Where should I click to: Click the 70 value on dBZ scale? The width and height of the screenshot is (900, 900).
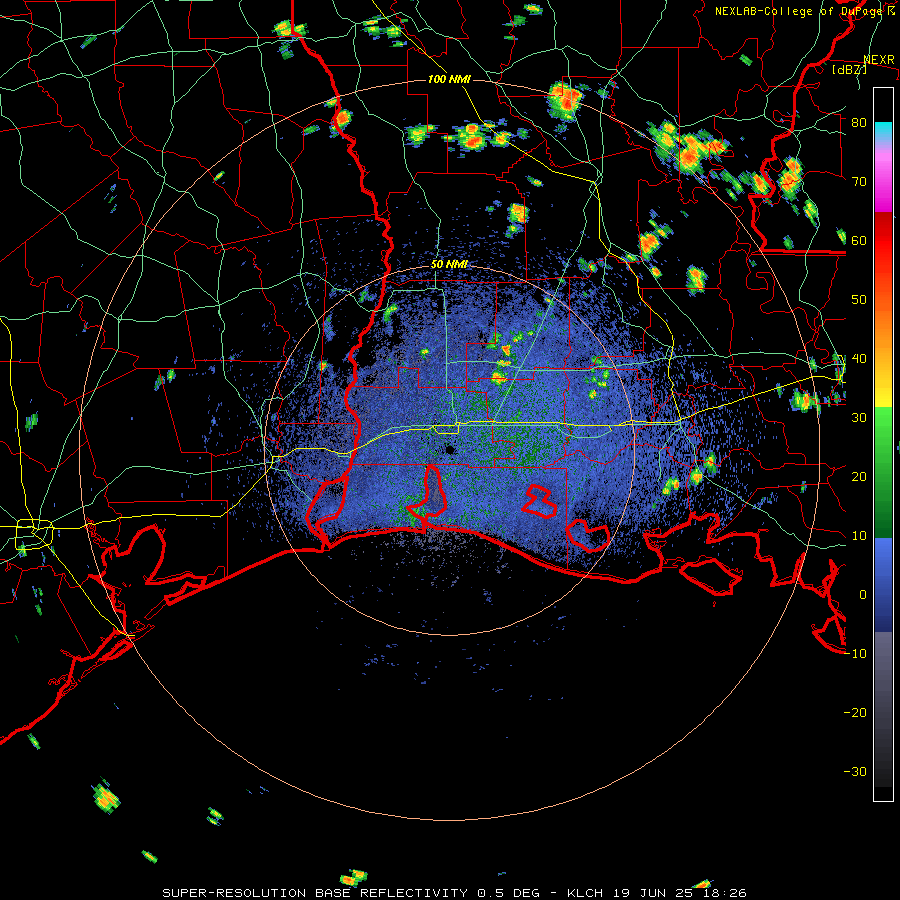tap(859, 181)
